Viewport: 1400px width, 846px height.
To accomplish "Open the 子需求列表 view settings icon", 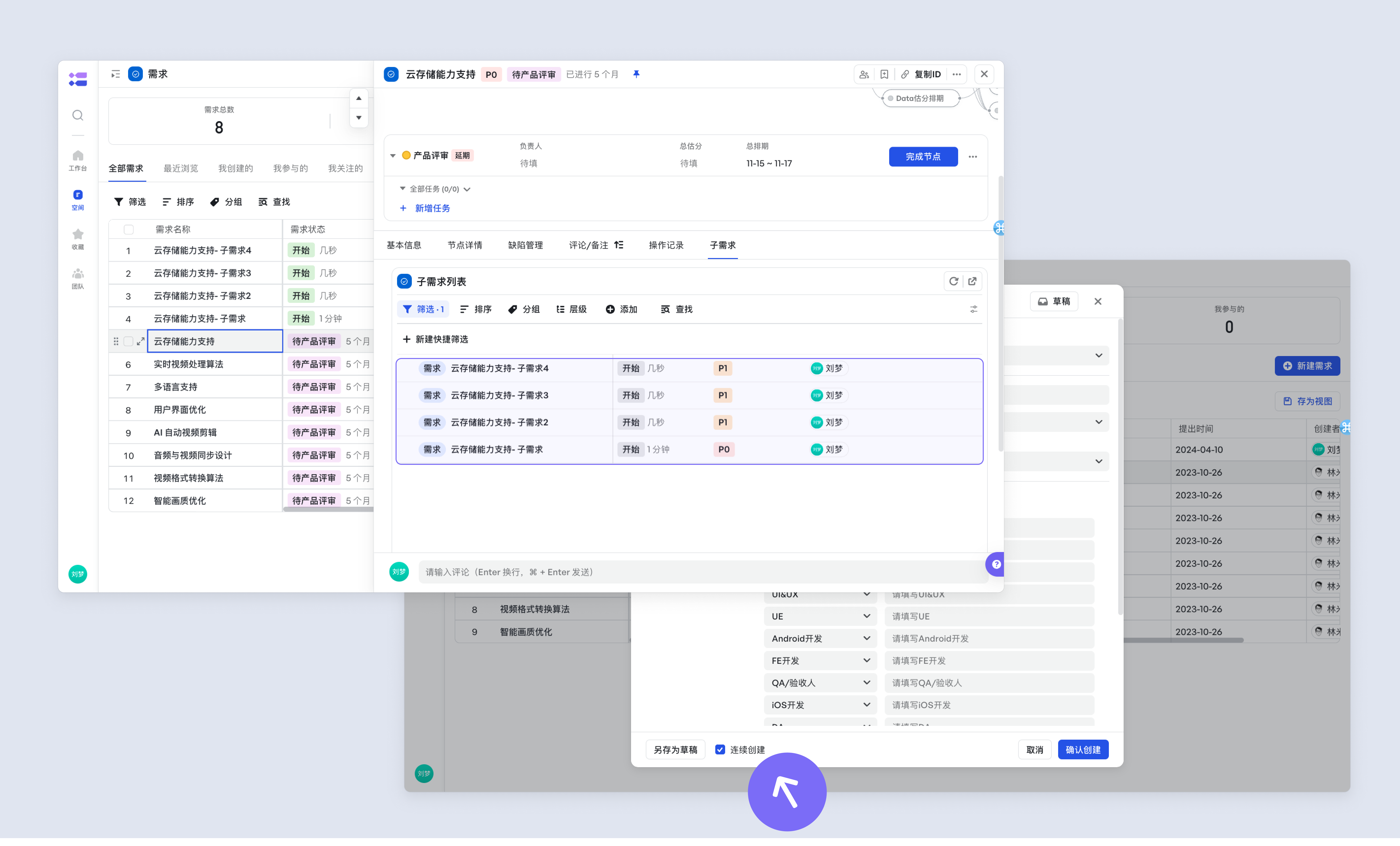I will pyautogui.click(x=973, y=309).
